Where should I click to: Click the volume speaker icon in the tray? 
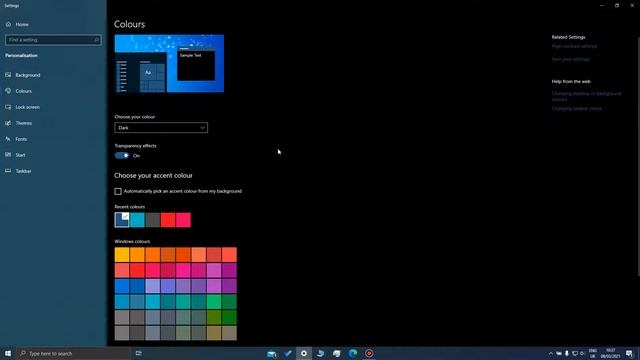582,353
